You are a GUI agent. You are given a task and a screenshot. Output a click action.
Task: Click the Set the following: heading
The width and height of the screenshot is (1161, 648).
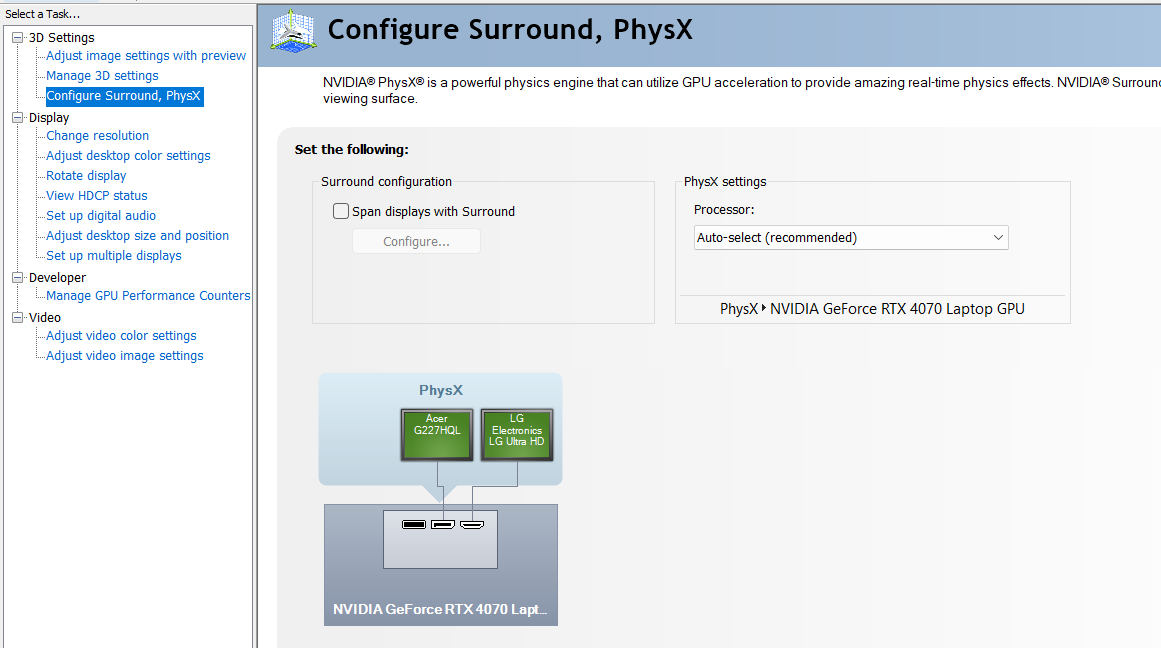pos(352,150)
